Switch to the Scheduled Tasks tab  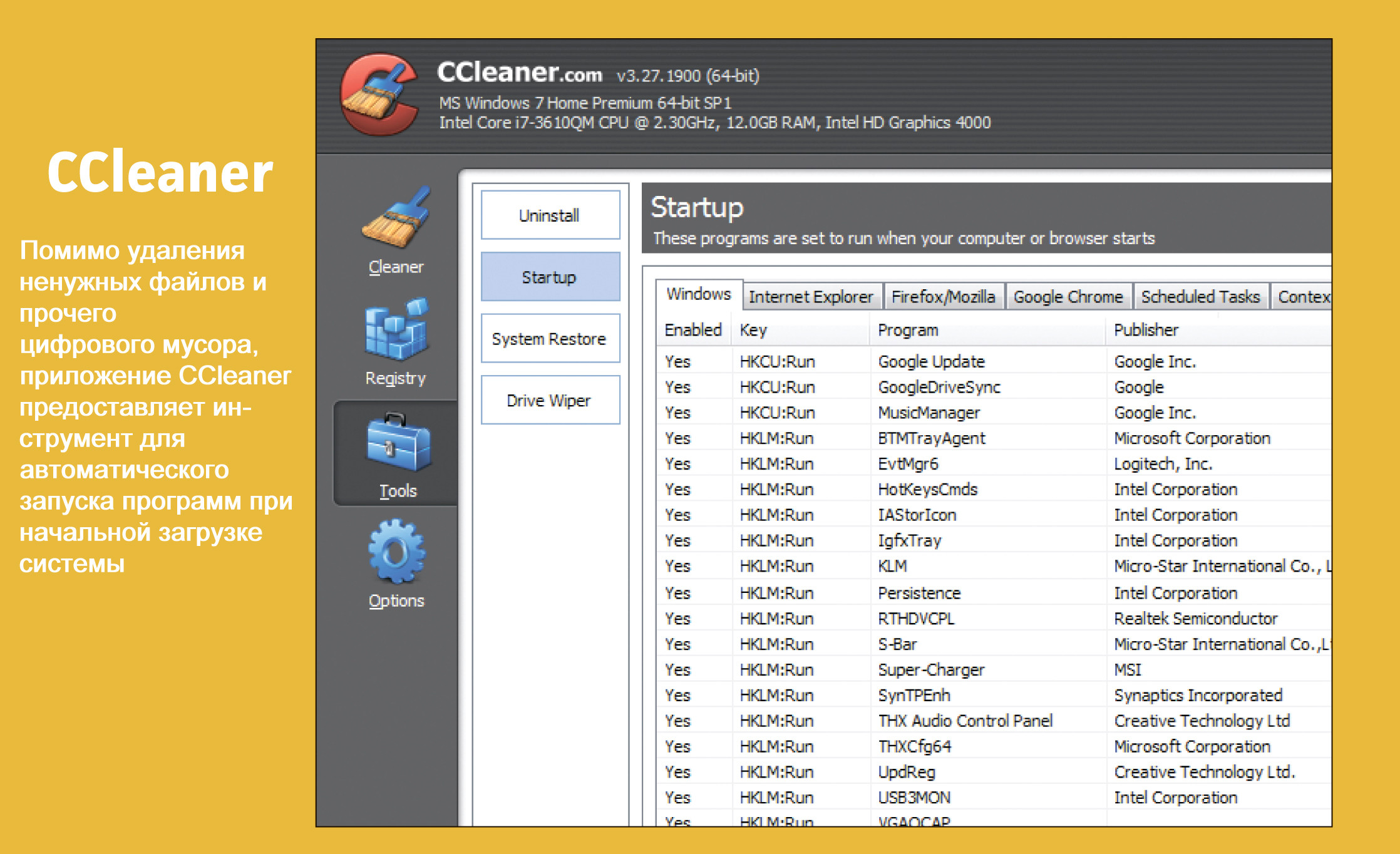tap(1200, 297)
